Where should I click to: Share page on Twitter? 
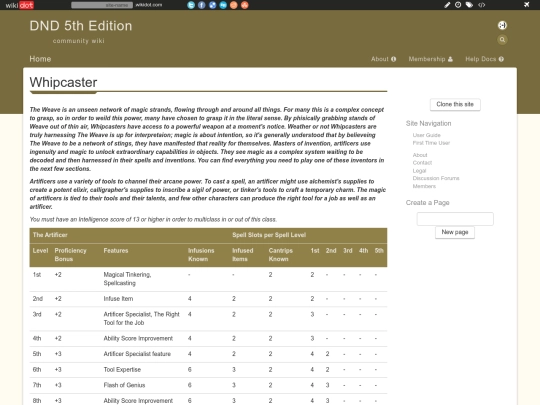pos(191,5)
